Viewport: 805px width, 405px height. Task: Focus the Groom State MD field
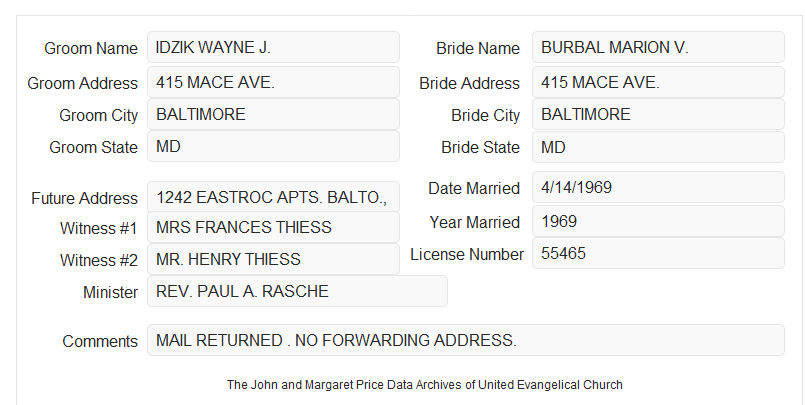273,146
